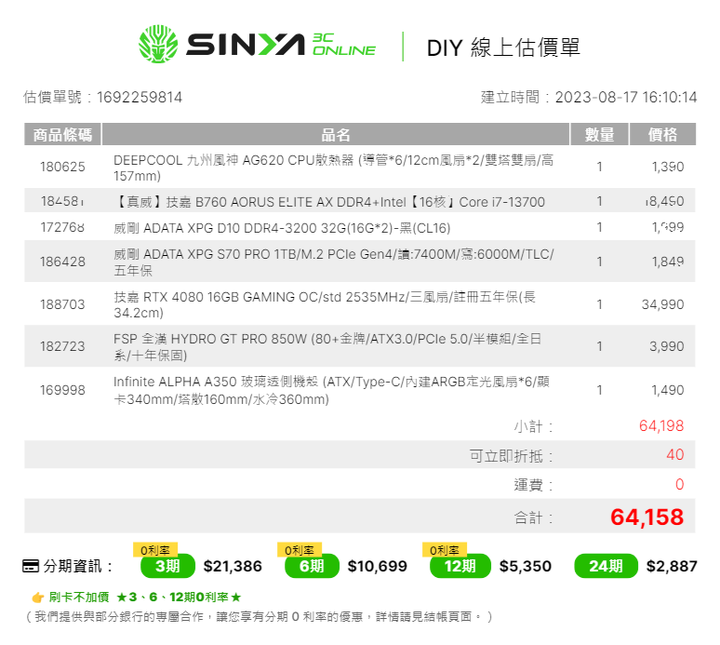Click barcode 182723
Screen dimensions: 720x645
click(x=63, y=346)
